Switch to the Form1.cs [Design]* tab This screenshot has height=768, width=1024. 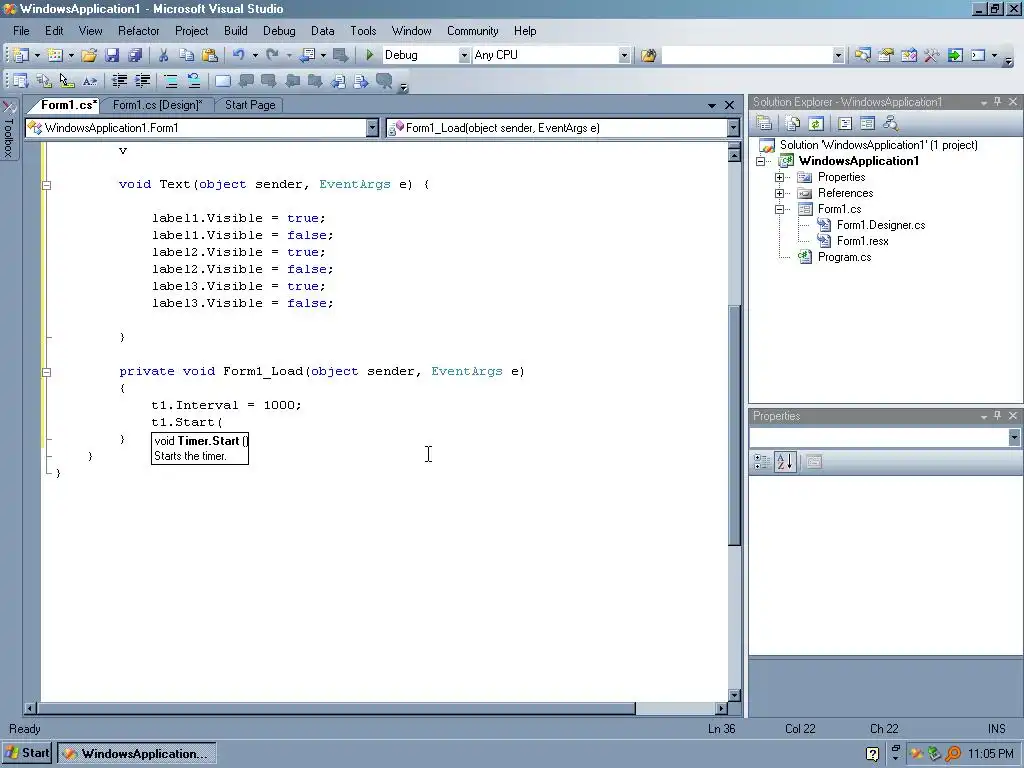157,105
